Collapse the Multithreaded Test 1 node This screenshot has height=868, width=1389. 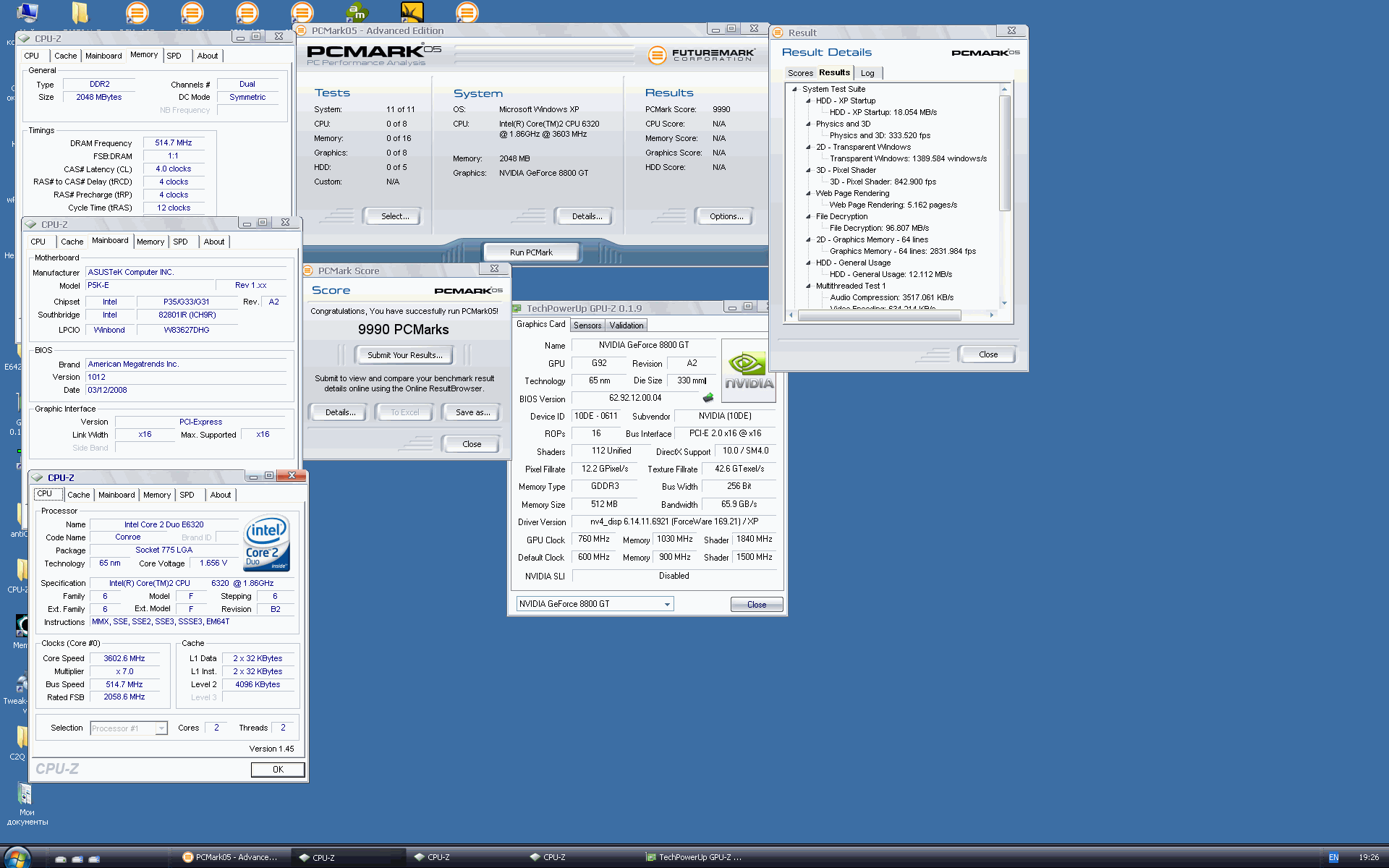point(808,286)
